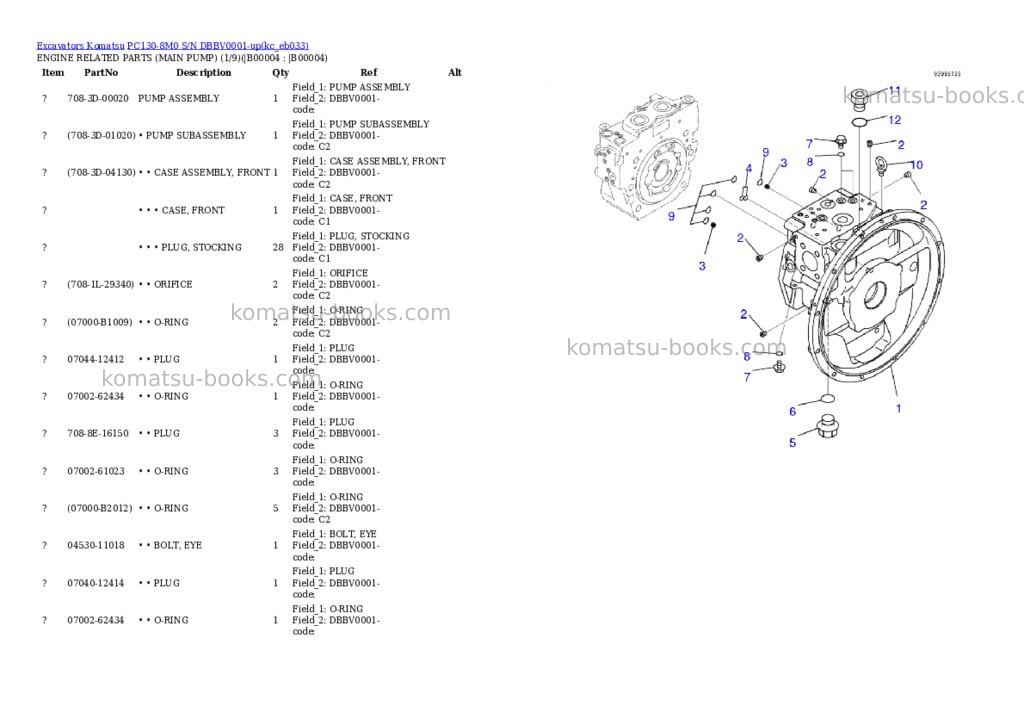Select part number 708-3D-00020
The width and height of the screenshot is (1024, 725).
(98, 99)
